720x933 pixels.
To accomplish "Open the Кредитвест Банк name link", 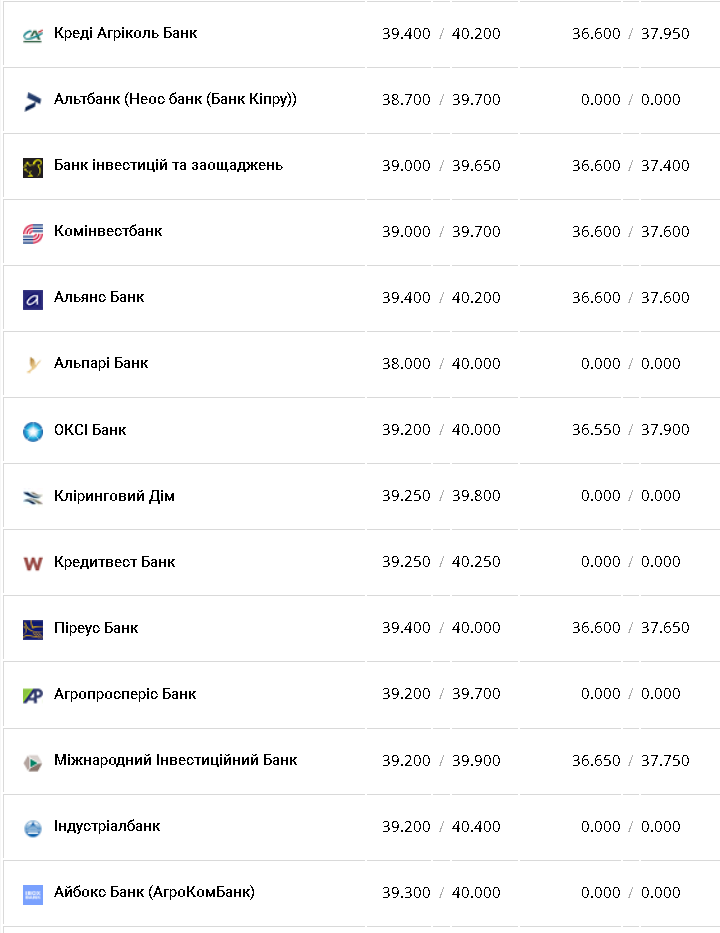I will click(x=114, y=562).
